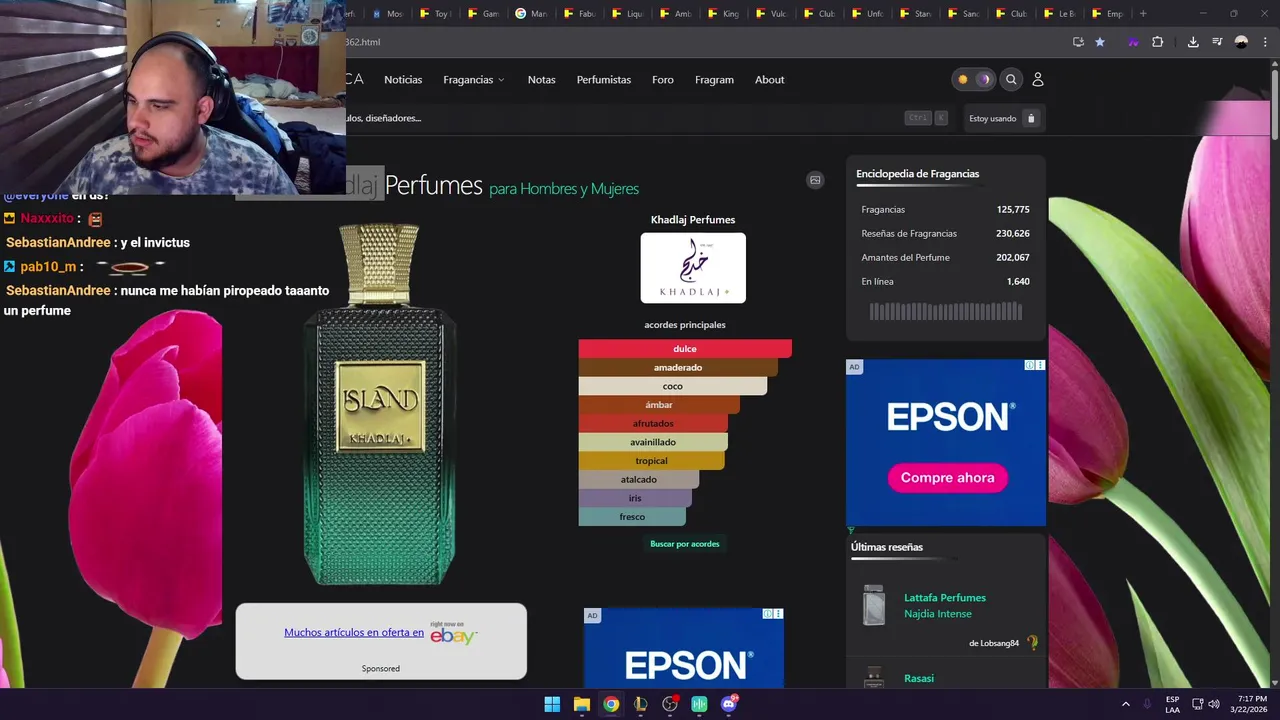Open the Chrome extensions puzzle icon
The image size is (1280, 720).
1157,42
